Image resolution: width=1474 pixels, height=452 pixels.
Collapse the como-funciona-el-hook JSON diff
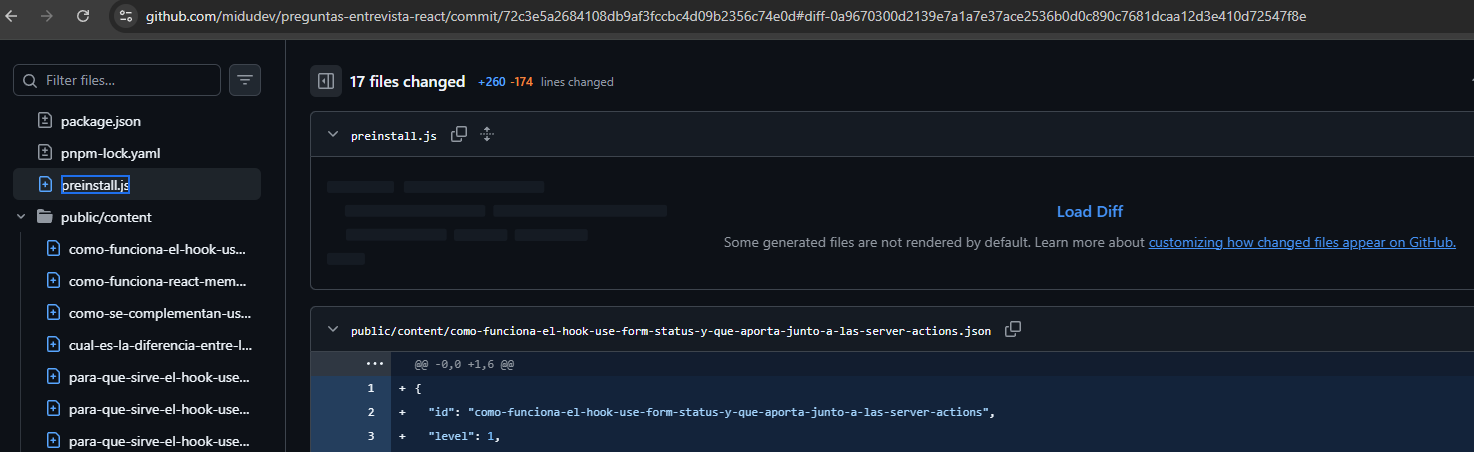coord(332,330)
